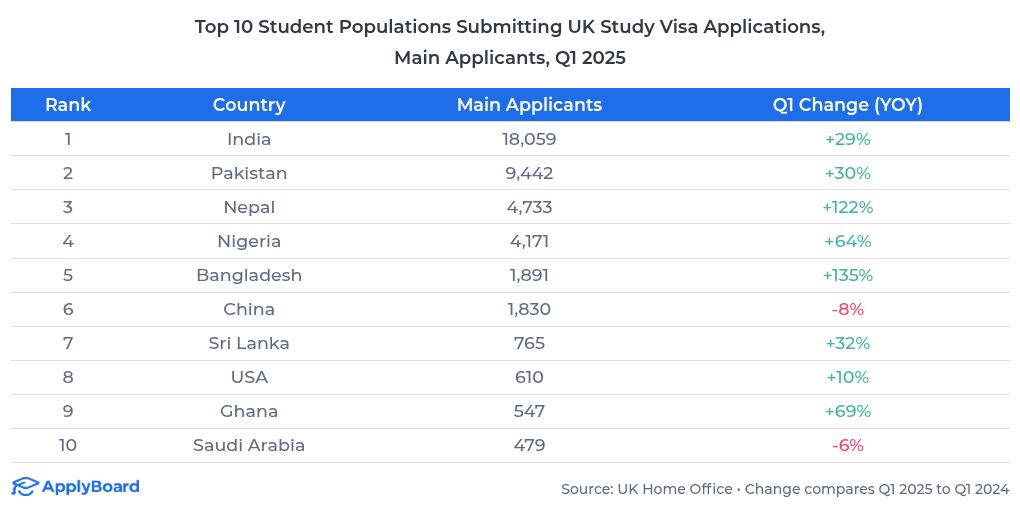Click Saudi Arabia's -6% change value
This screenshot has height=511, width=1020.
[x=847, y=445]
